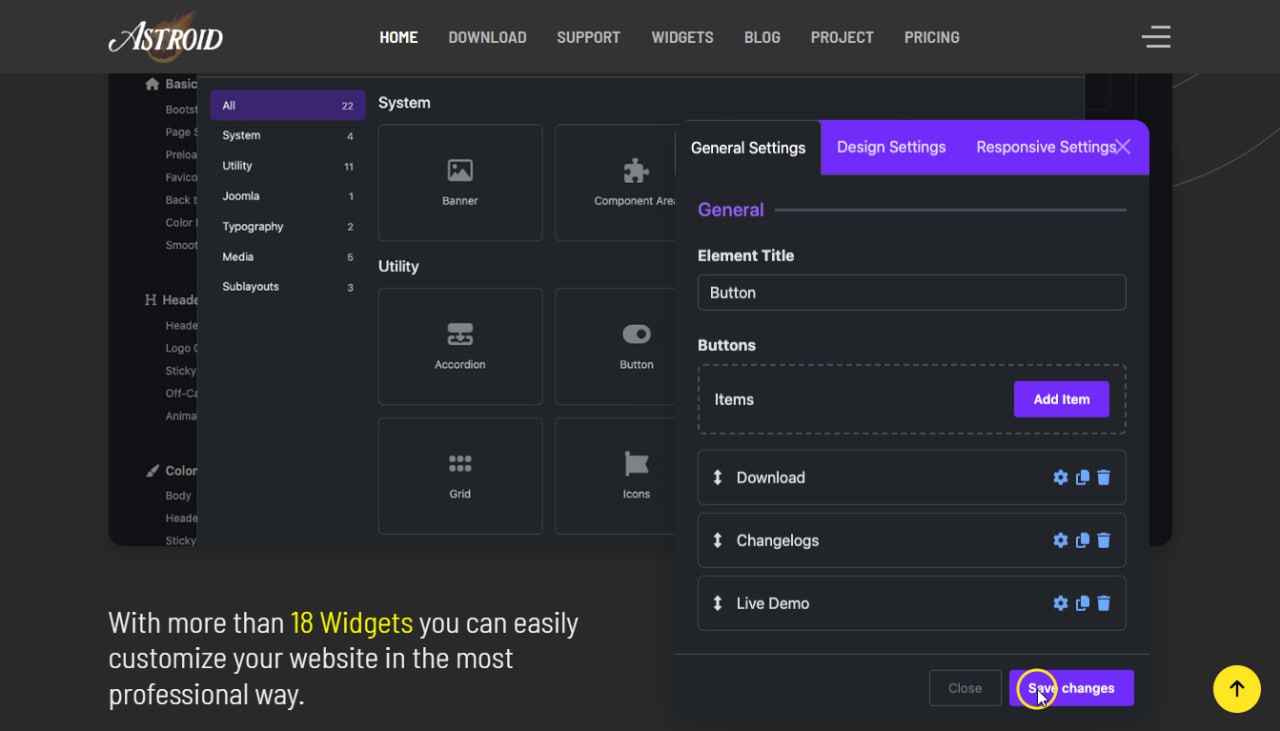Select the Button widget
1280x731 pixels.
[616, 346]
